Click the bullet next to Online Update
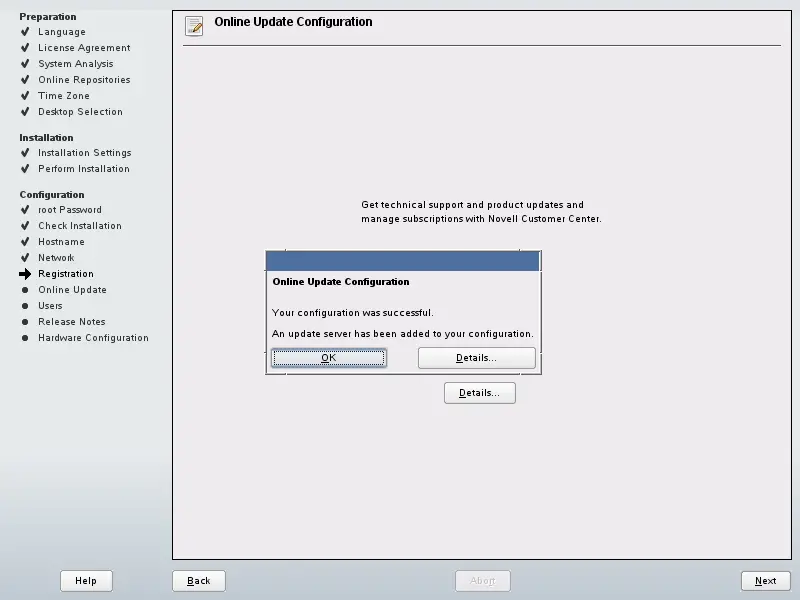This screenshot has height=600, width=800. pyautogui.click(x=25, y=290)
